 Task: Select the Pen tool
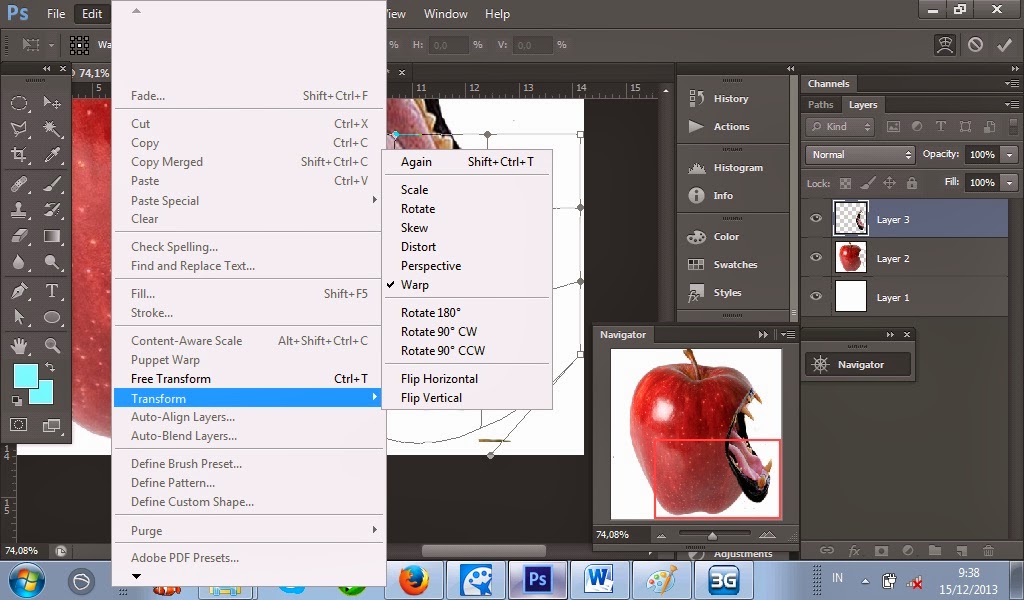click(x=20, y=292)
